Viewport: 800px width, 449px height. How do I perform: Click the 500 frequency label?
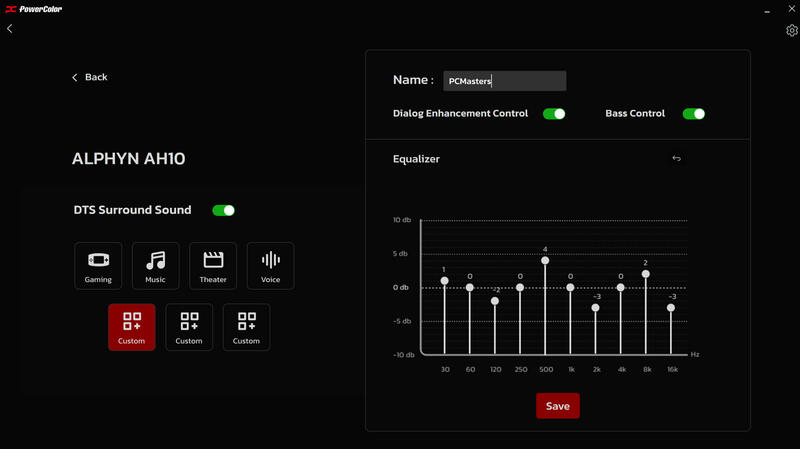(546, 369)
